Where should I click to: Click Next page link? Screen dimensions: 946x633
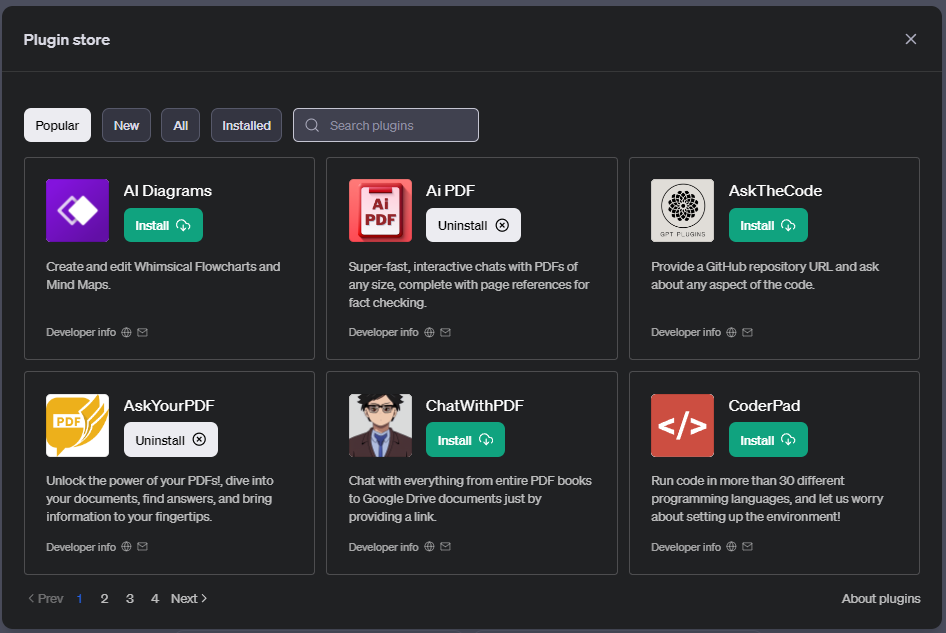[x=189, y=599]
